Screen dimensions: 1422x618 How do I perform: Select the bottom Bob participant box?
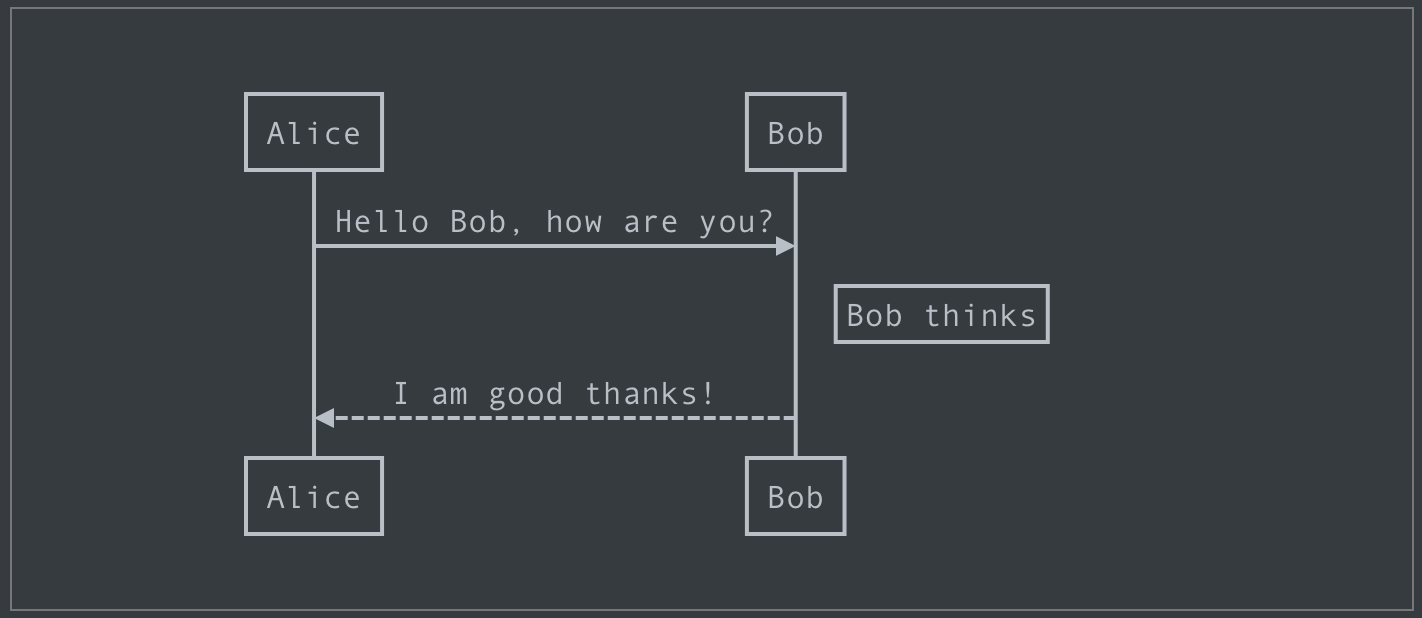pyautogui.click(x=795, y=496)
